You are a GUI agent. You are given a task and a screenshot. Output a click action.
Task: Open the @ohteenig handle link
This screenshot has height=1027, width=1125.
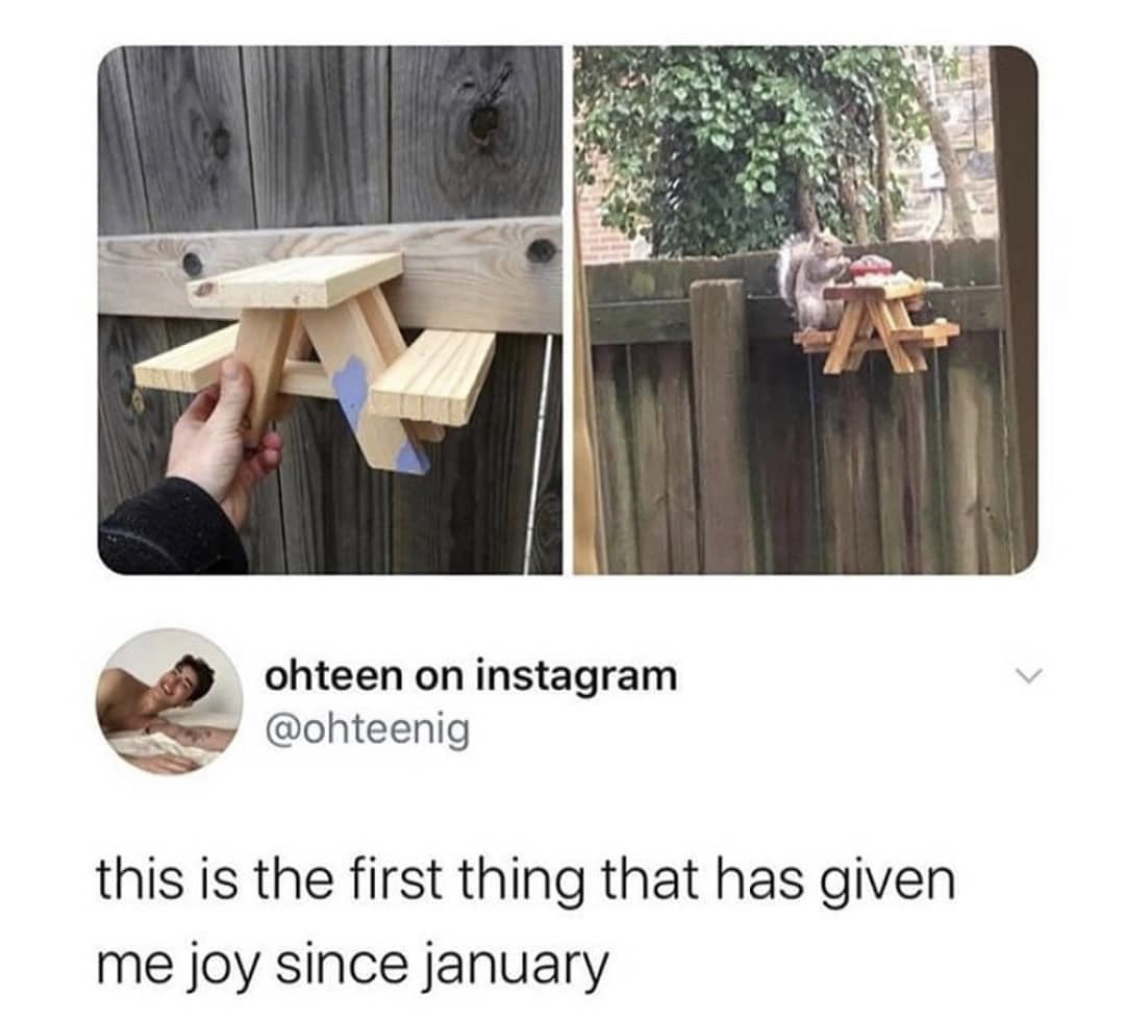click(x=367, y=730)
